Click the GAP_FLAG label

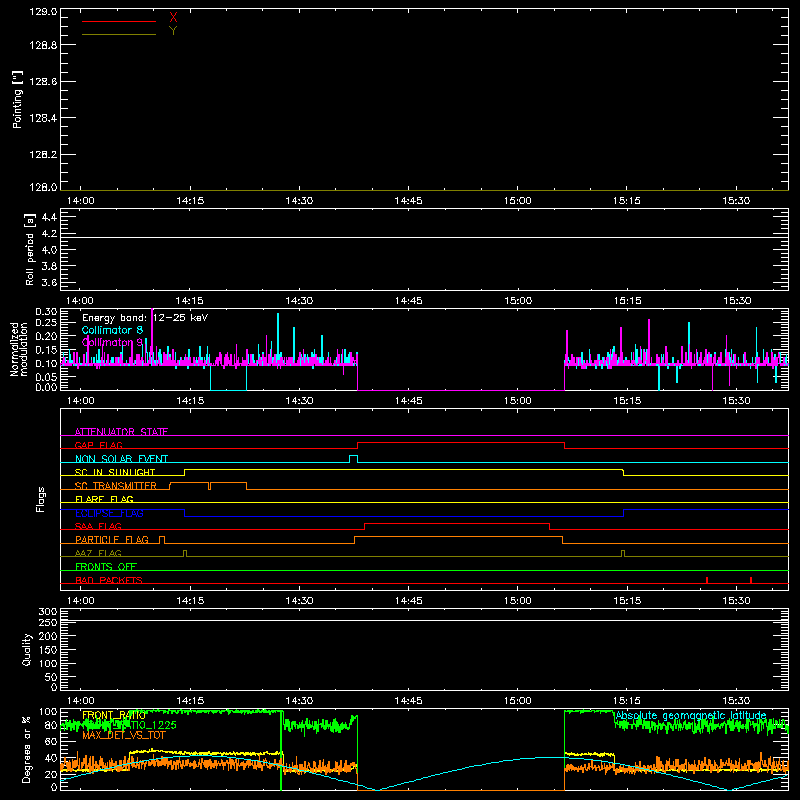pyautogui.click(x=98, y=445)
